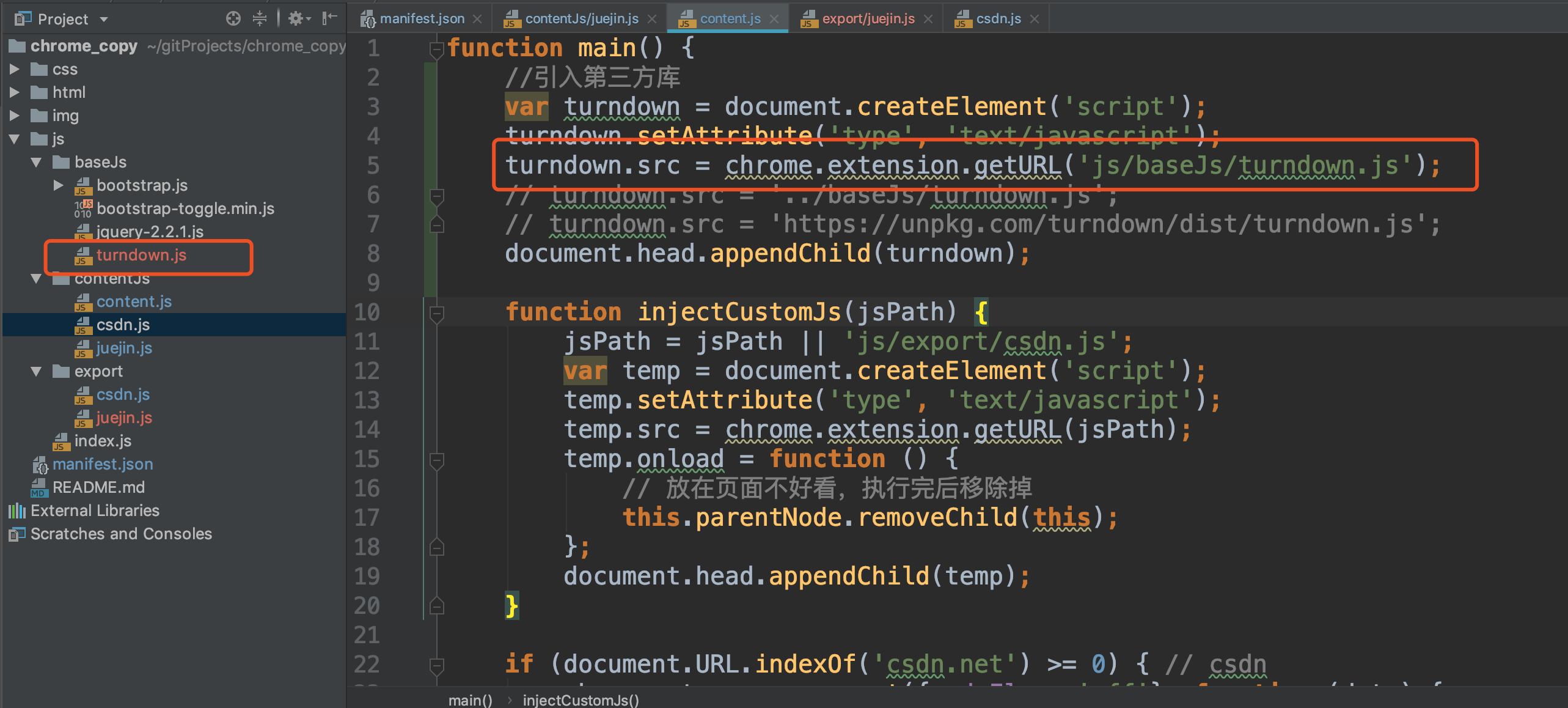Toggle the comment fold marker at line 6

point(436,196)
